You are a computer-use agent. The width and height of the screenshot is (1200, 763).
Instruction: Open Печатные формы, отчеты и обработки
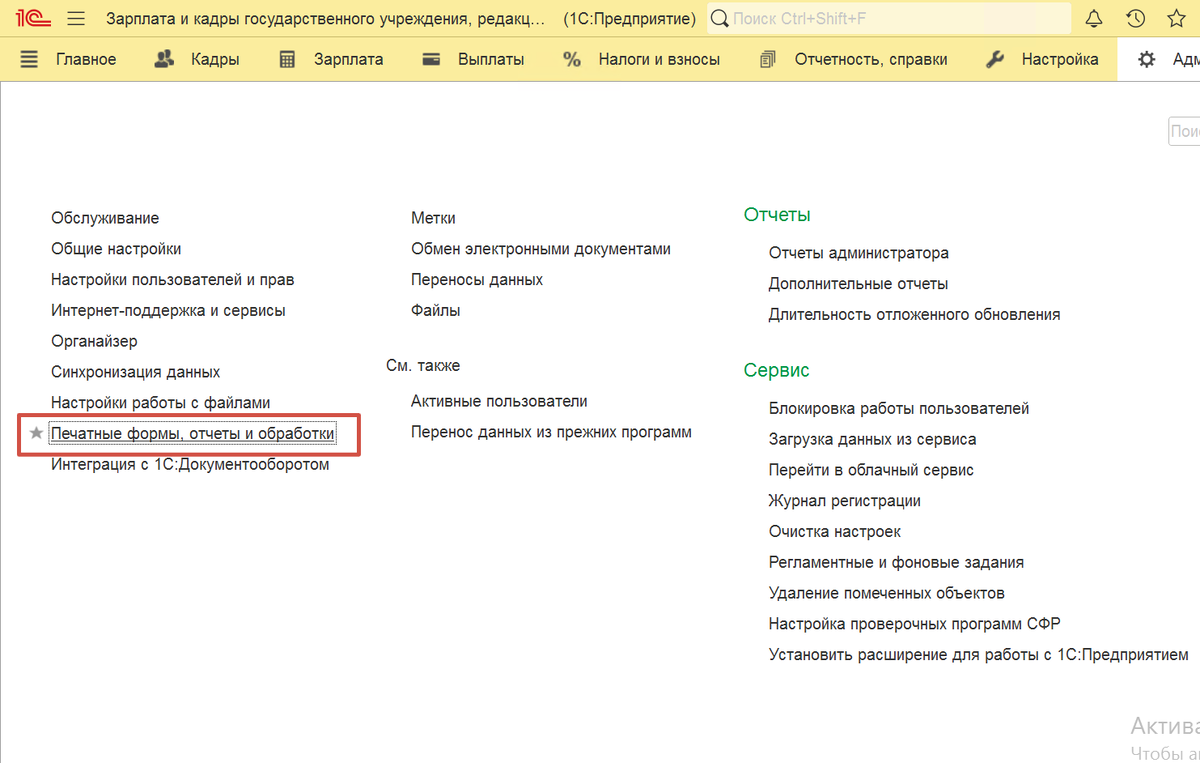pyautogui.click(x=193, y=434)
